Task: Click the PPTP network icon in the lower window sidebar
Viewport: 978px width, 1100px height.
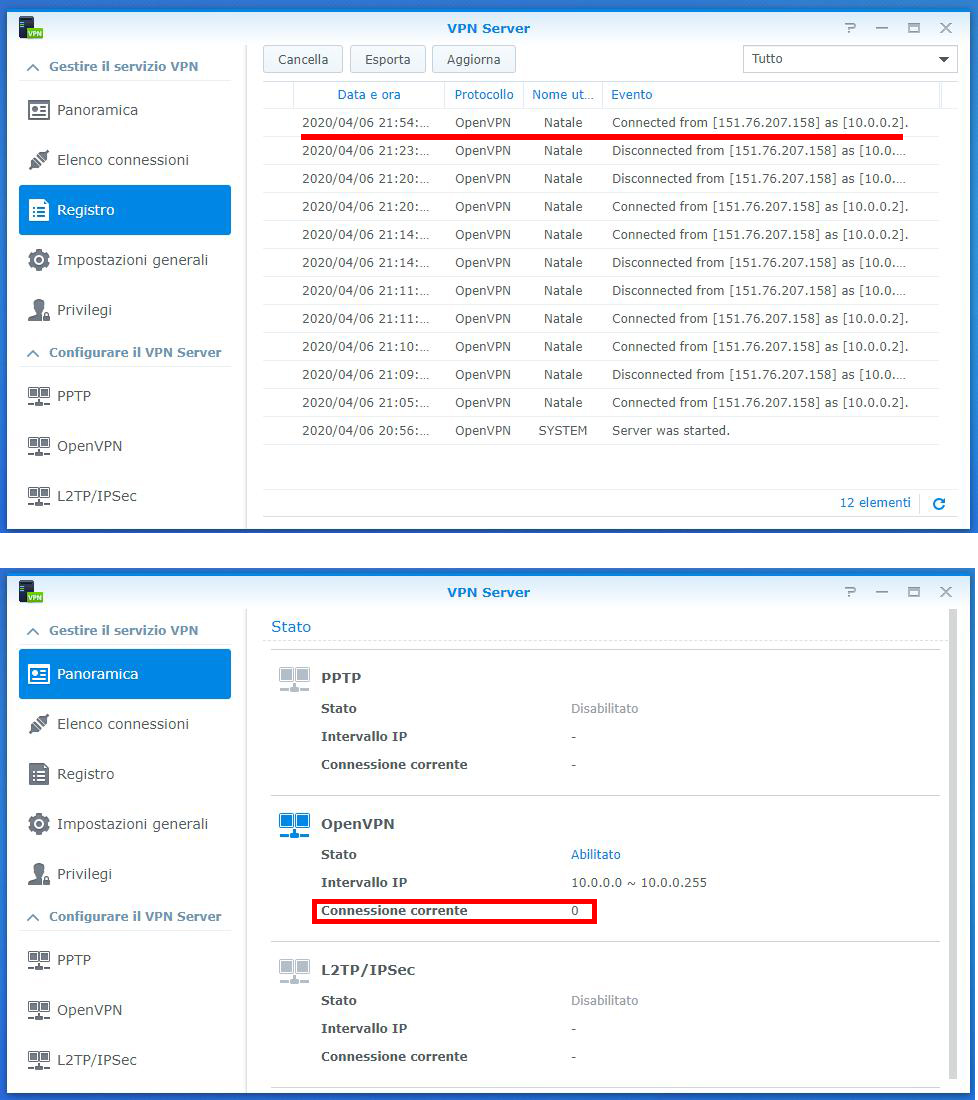Action: point(39,960)
